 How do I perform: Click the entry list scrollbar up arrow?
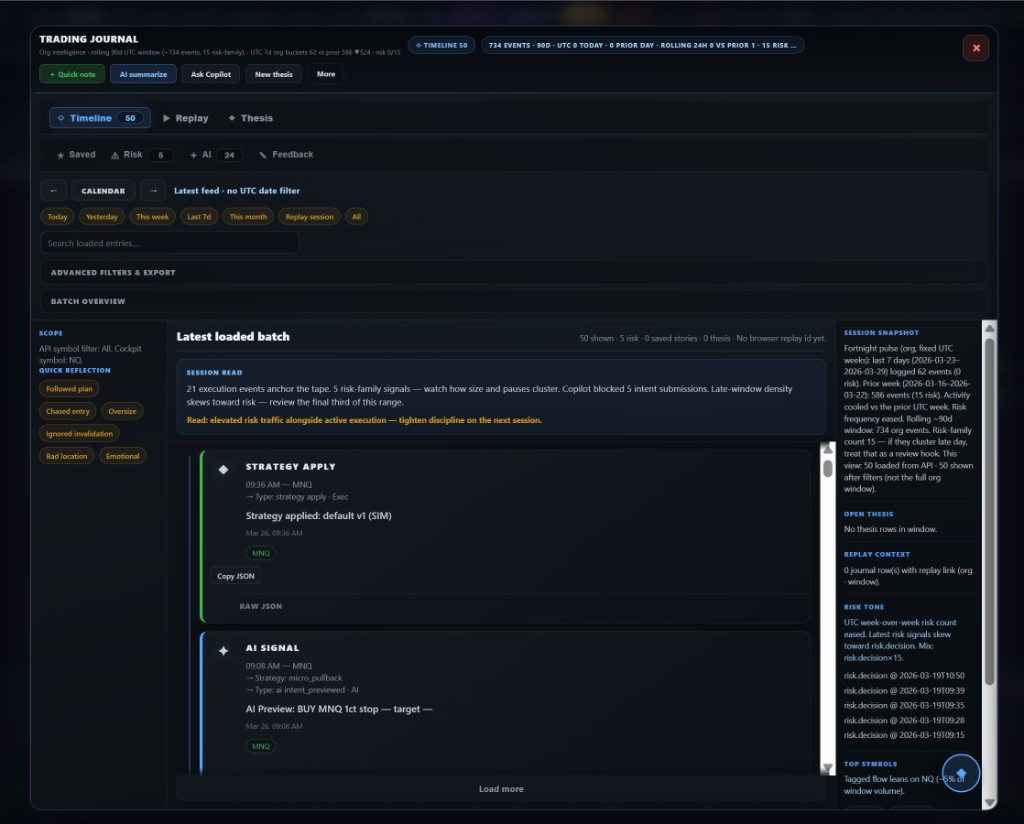(x=827, y=449)
